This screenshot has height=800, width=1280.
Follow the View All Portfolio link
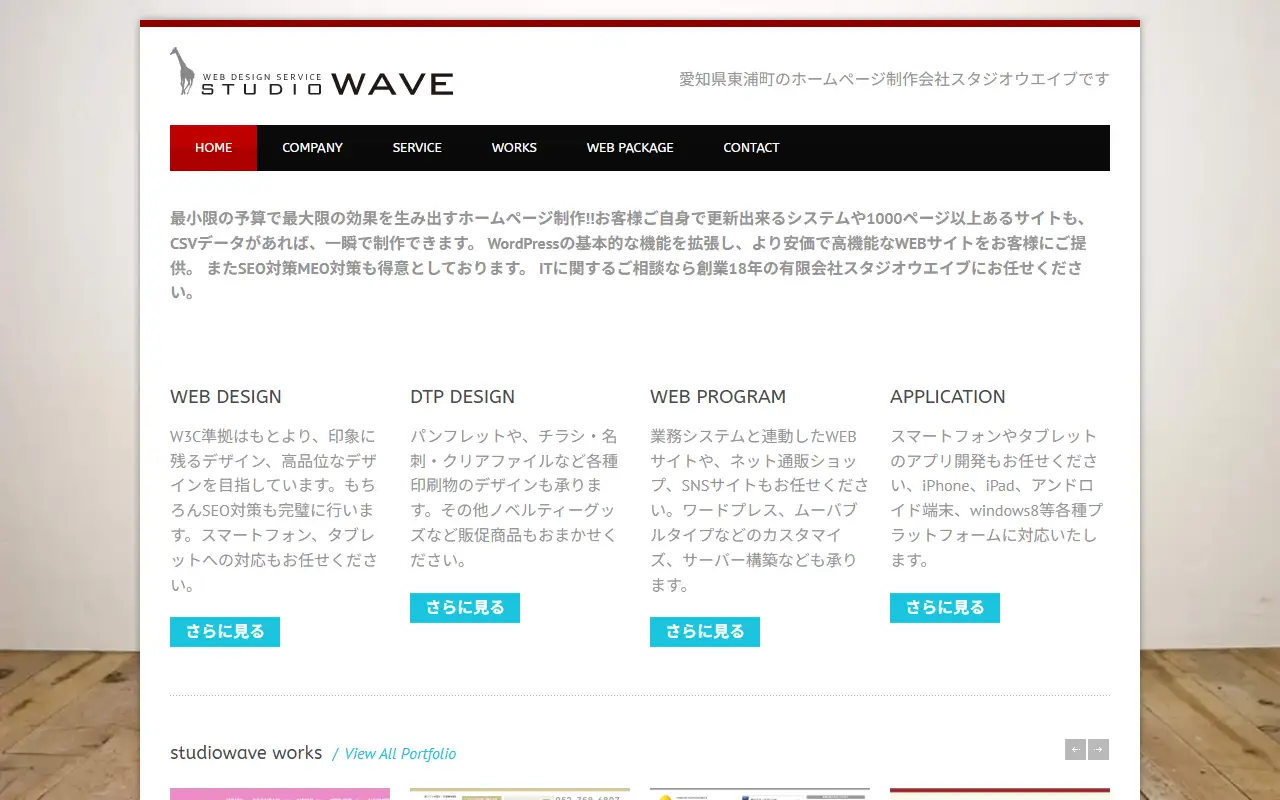click(400, 754)
